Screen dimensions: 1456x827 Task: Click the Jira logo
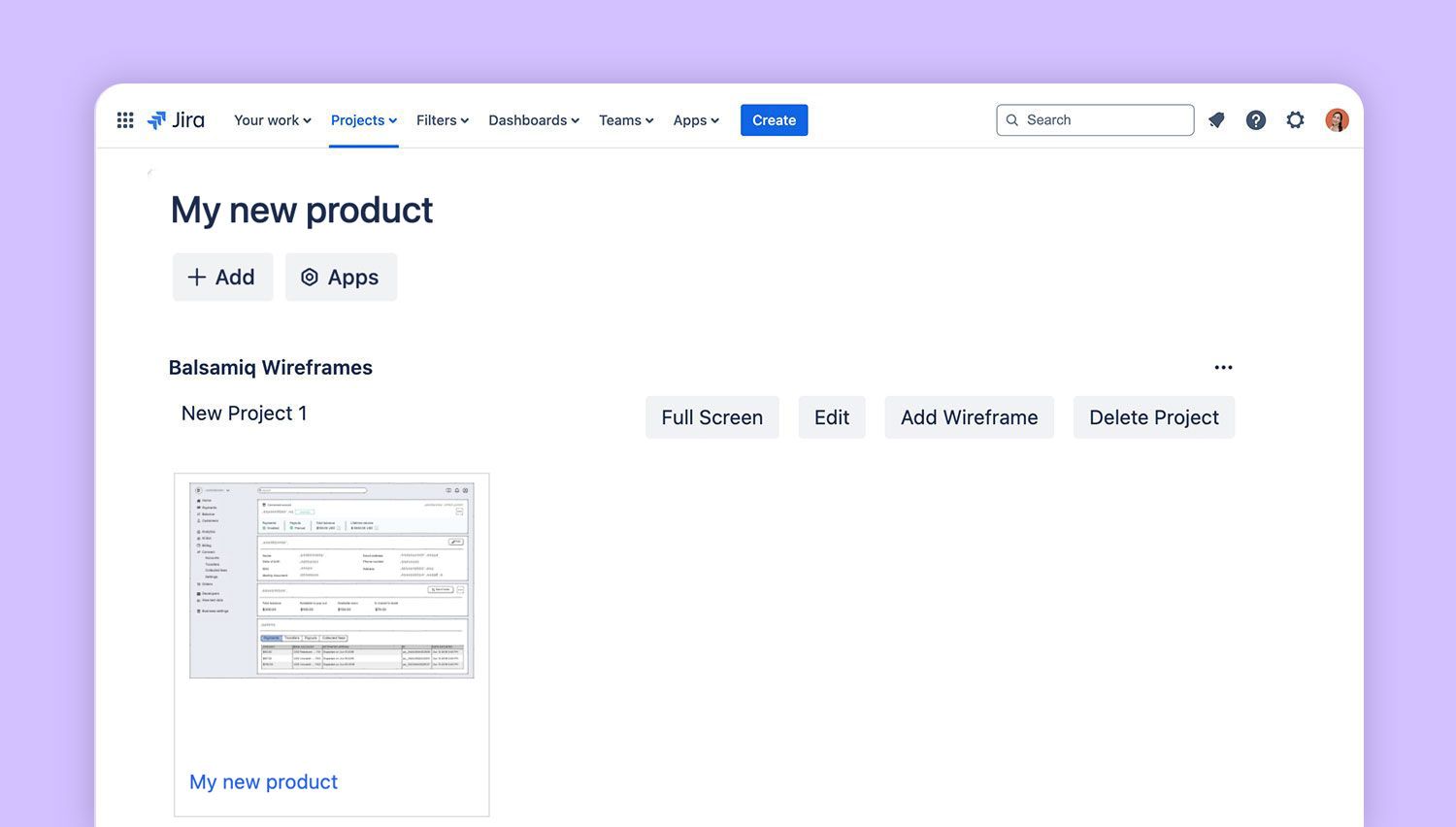(x=176, y=120)
